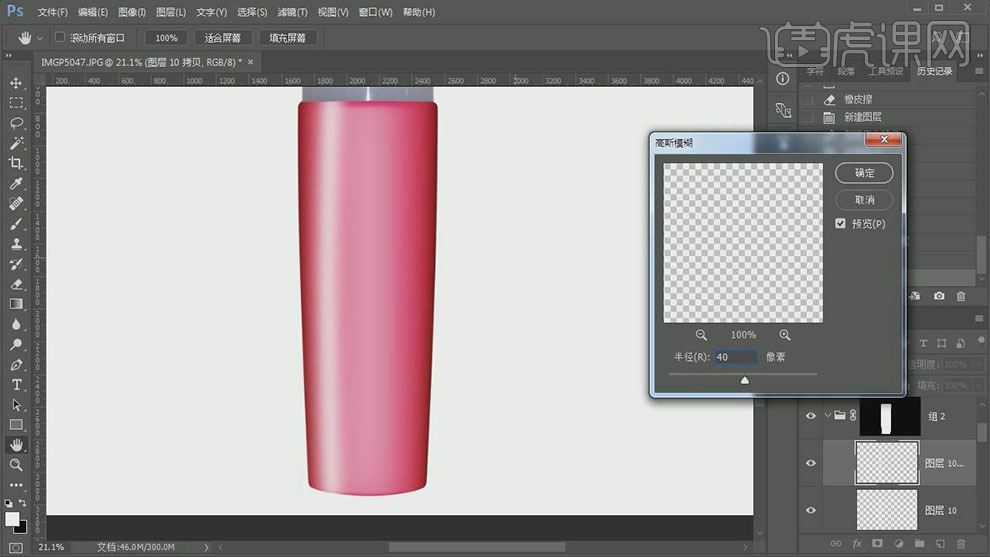
Task: Click 确定 in Gaussian Blur dialog
Action: point(864,173)
